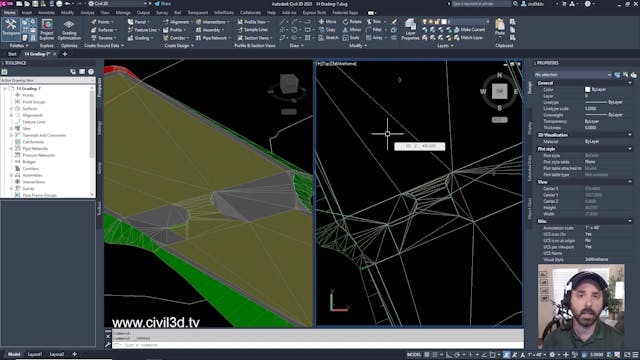The height and width of the screenshot is (360, 640).
Task: Select the Mirror tool
Action: (352, 30)
